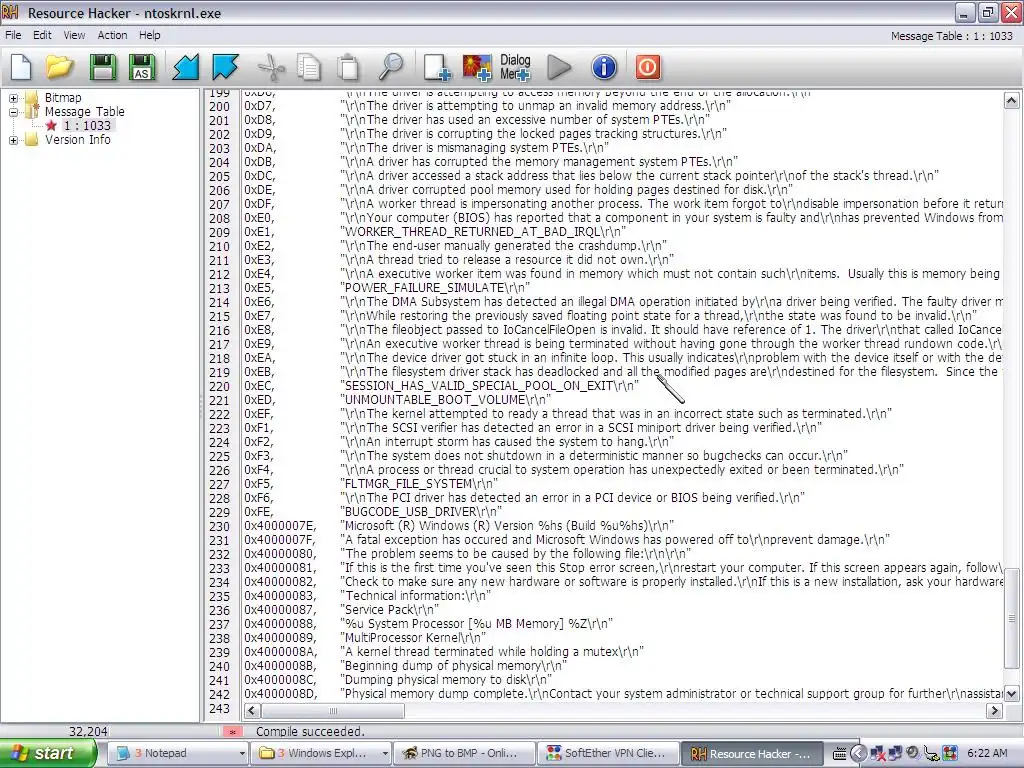Expand the Bitmap tree node
1024x768 pixels.
point(13,98)
